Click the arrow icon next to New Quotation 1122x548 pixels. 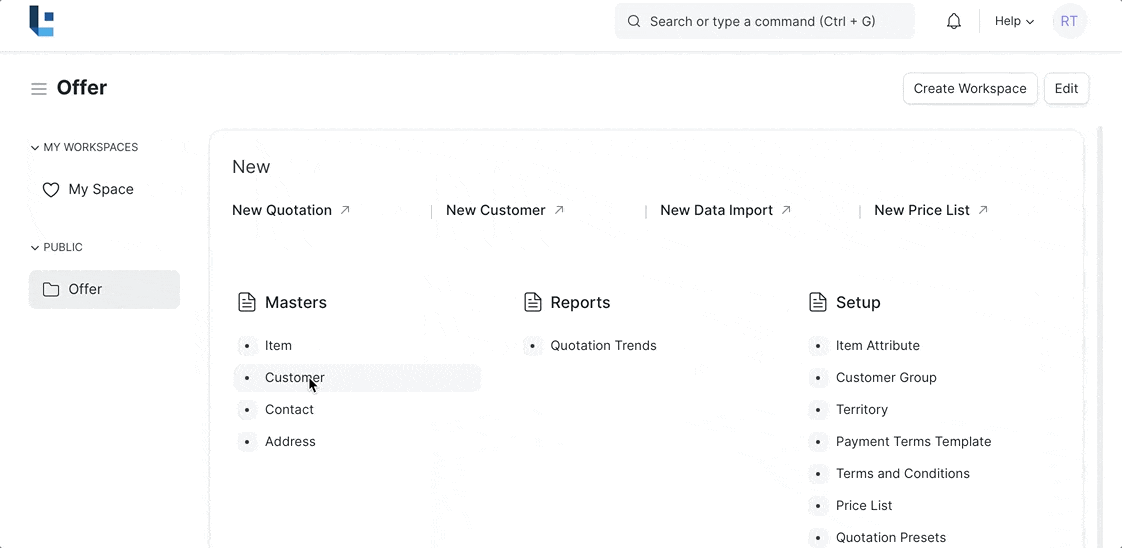[x=345, y=210]
